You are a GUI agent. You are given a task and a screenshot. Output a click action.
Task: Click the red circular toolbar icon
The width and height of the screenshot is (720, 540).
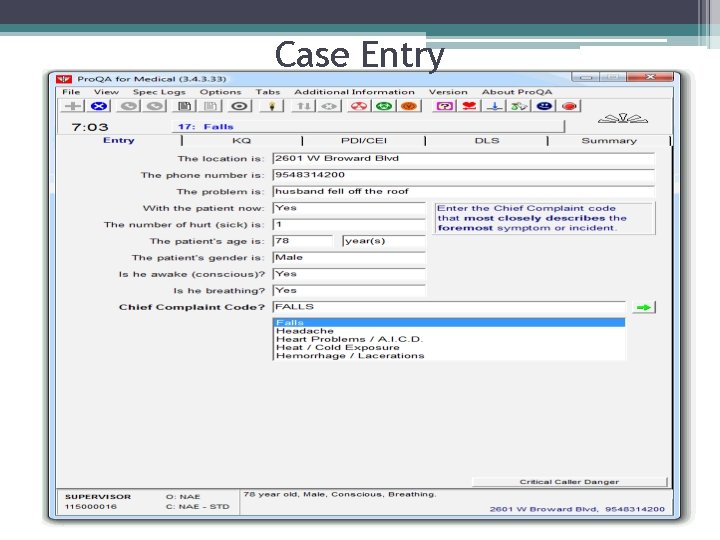tap(359, 107)
